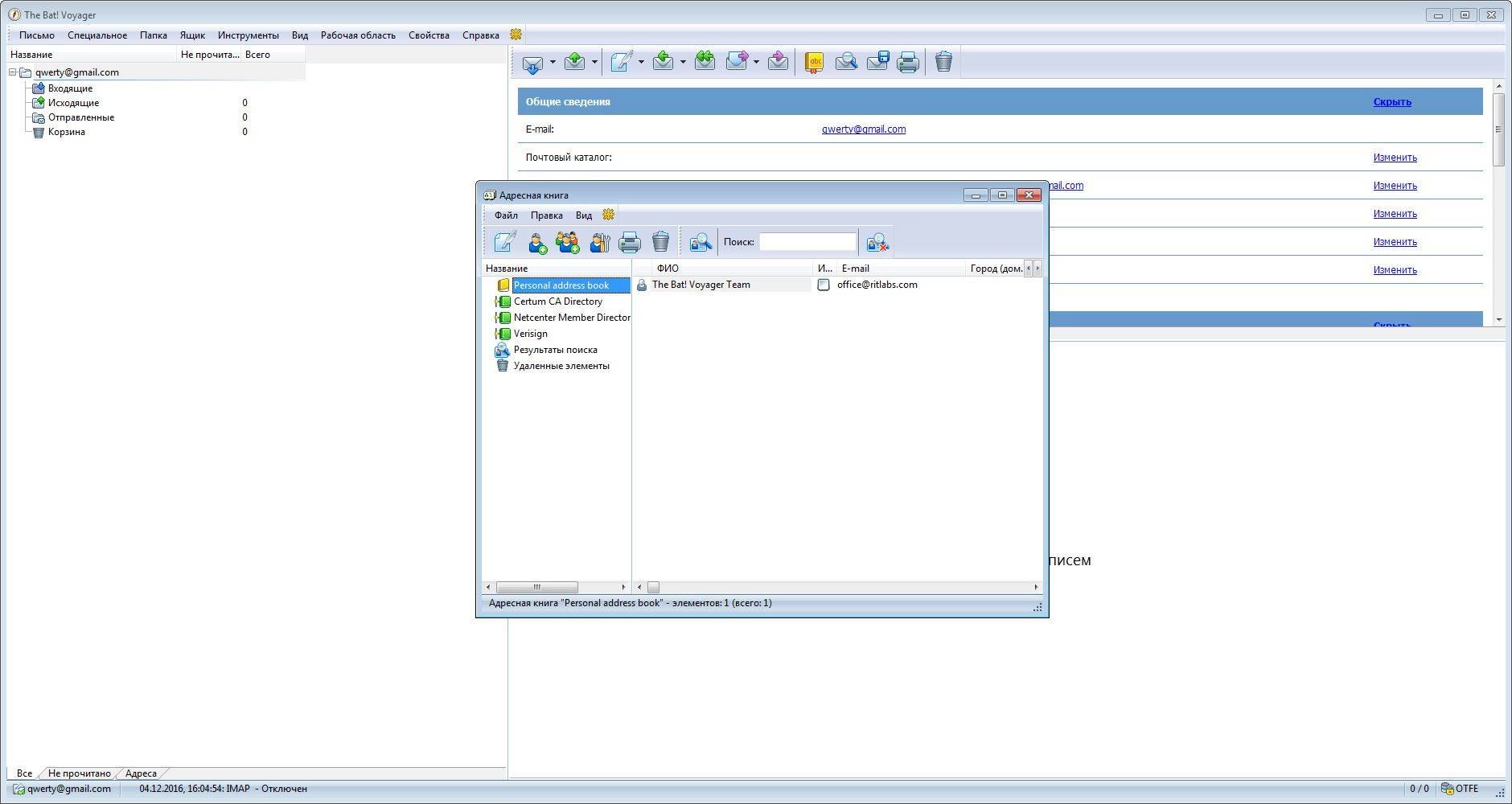The width and height of the screenshot is (1512, 804).
Task: Click the qwerty@gmail.com e-mail link
Action: [864, 129]
